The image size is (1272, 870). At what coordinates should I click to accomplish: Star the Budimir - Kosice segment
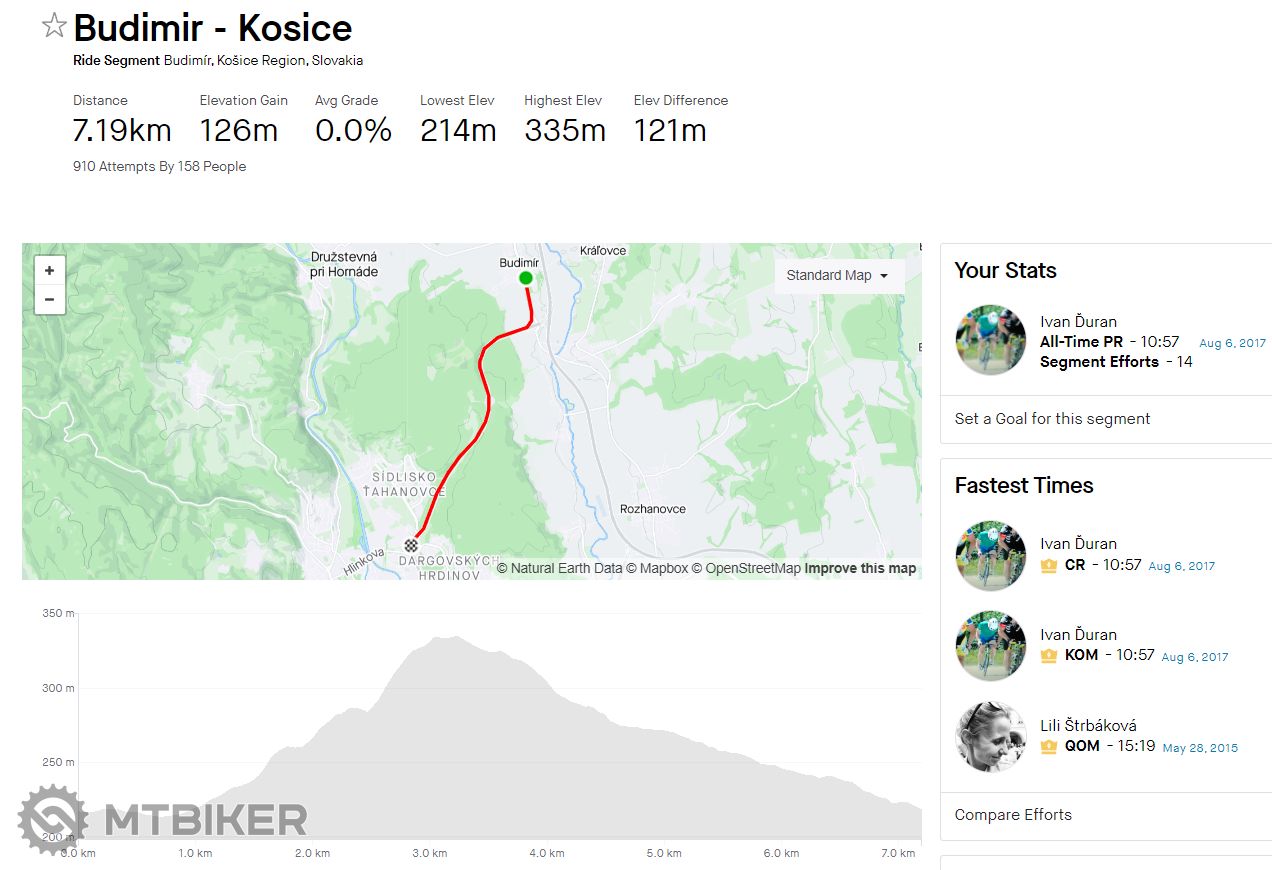click(54, 27)
